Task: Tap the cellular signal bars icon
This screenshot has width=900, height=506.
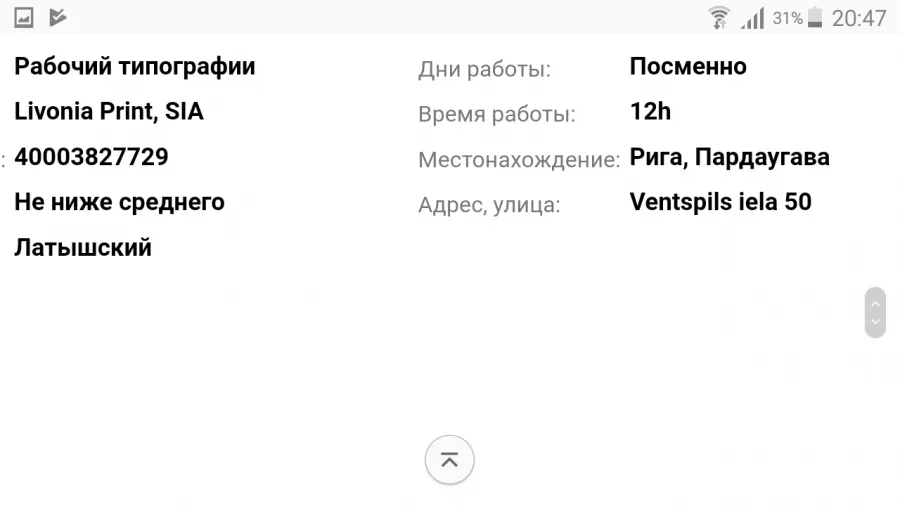Action: [752, 18]
